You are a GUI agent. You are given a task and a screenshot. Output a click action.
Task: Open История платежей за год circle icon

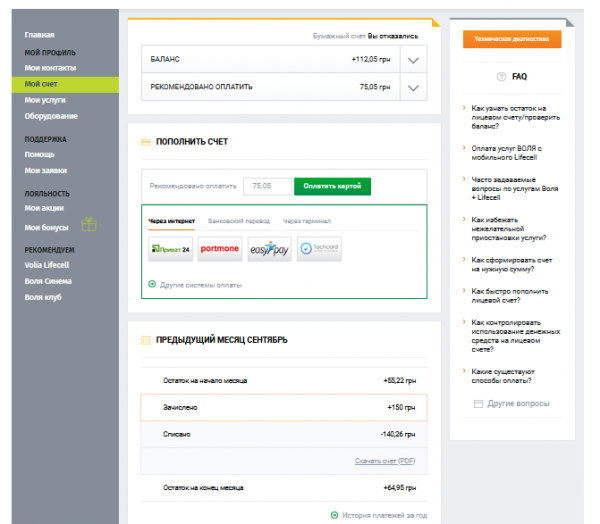pos(334,515)
